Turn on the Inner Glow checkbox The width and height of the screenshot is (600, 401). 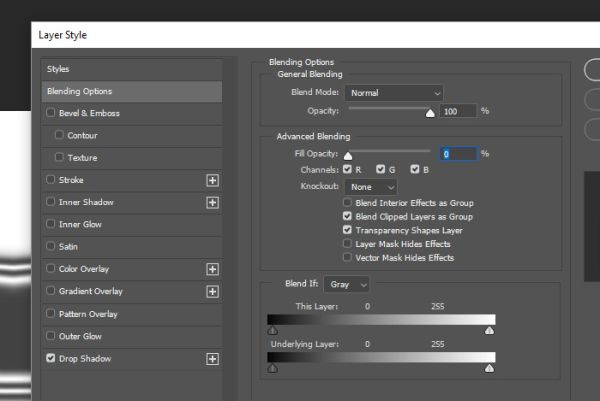pyautogui.click(x=51, y=223)
